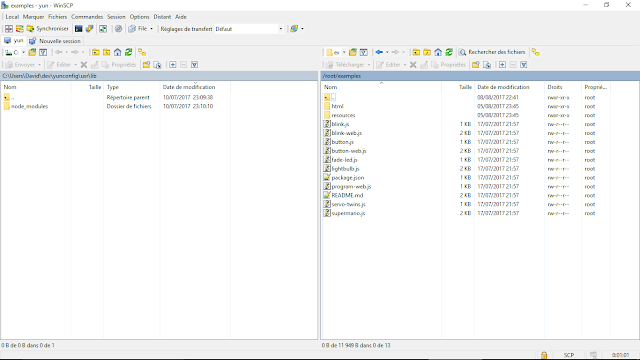Click local panel filter icon
The height and width of the screenshot is (360, 640).
43,52
